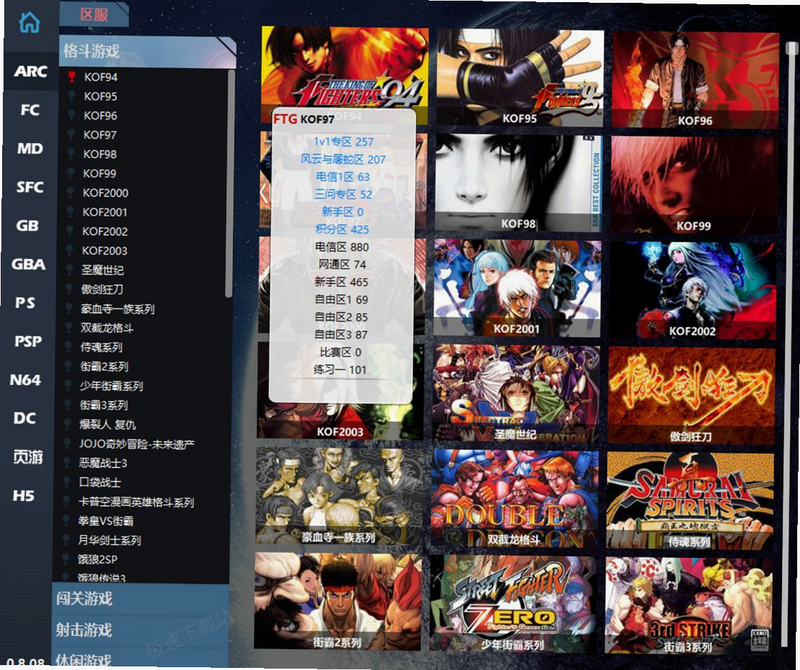Select KOF96 in the game list
Viewport: 800px width, 670px height.
pos(100,115)
